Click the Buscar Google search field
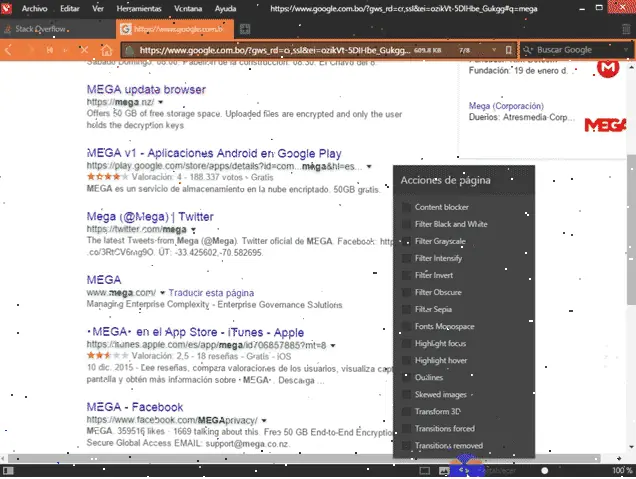This screenshot has height=479, width=636. click(576, 50)
